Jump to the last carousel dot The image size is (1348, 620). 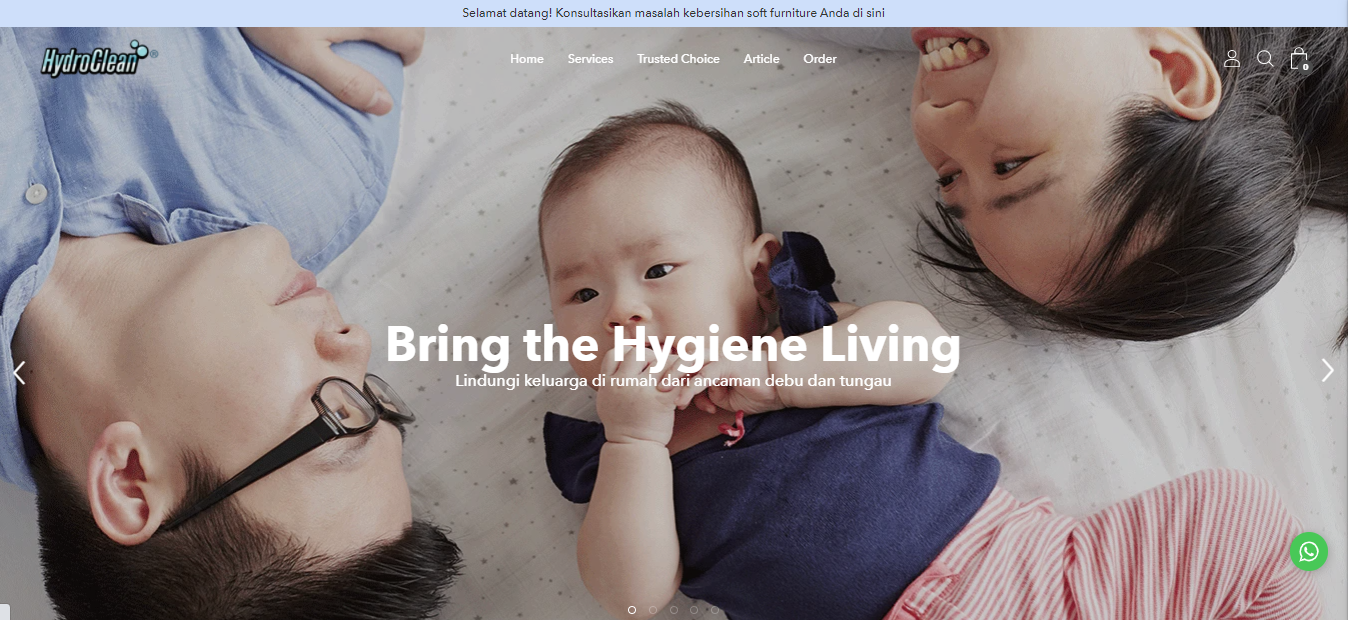point(715,609)
